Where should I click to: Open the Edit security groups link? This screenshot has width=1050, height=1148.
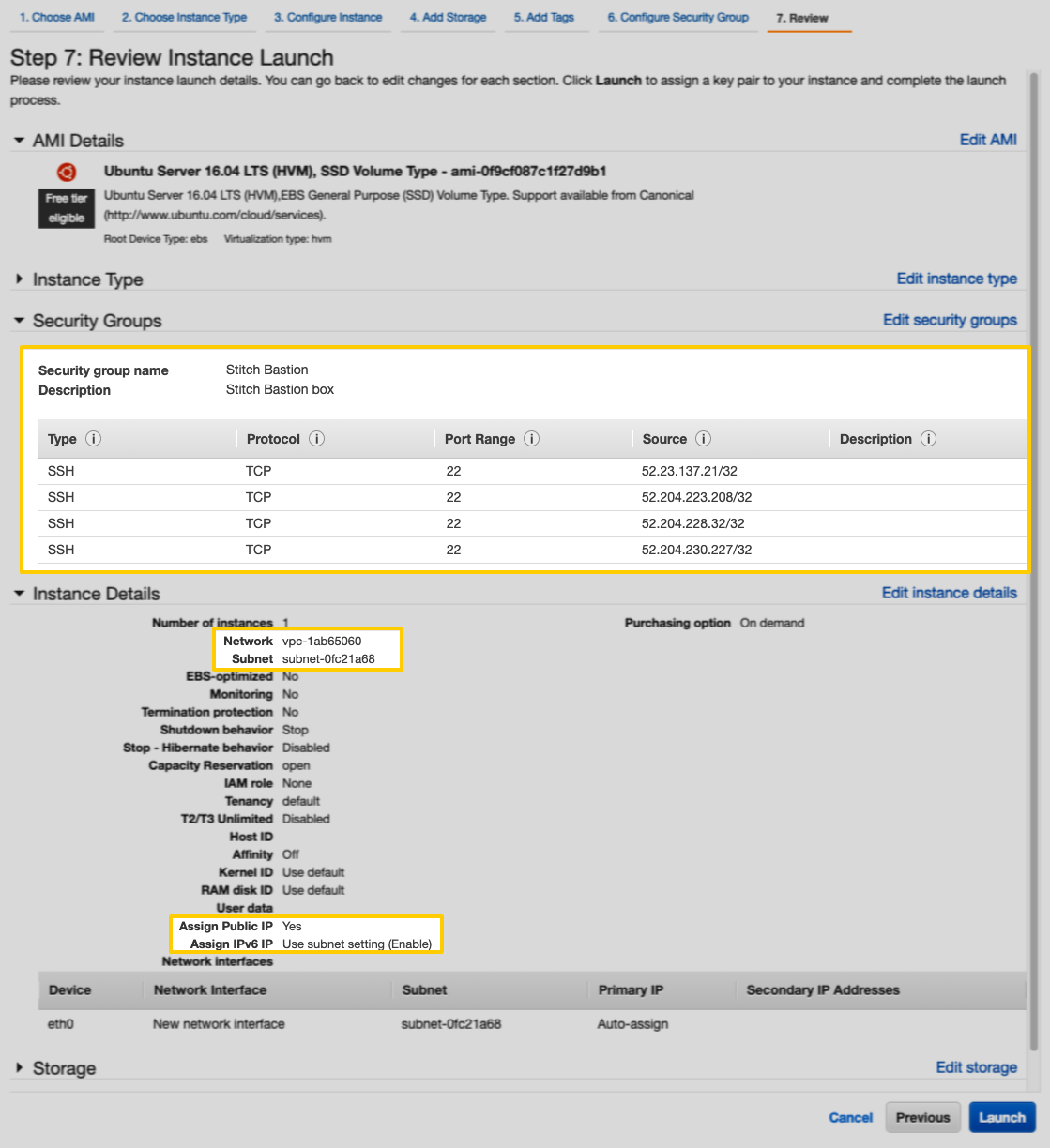click(x=950, y=320)
